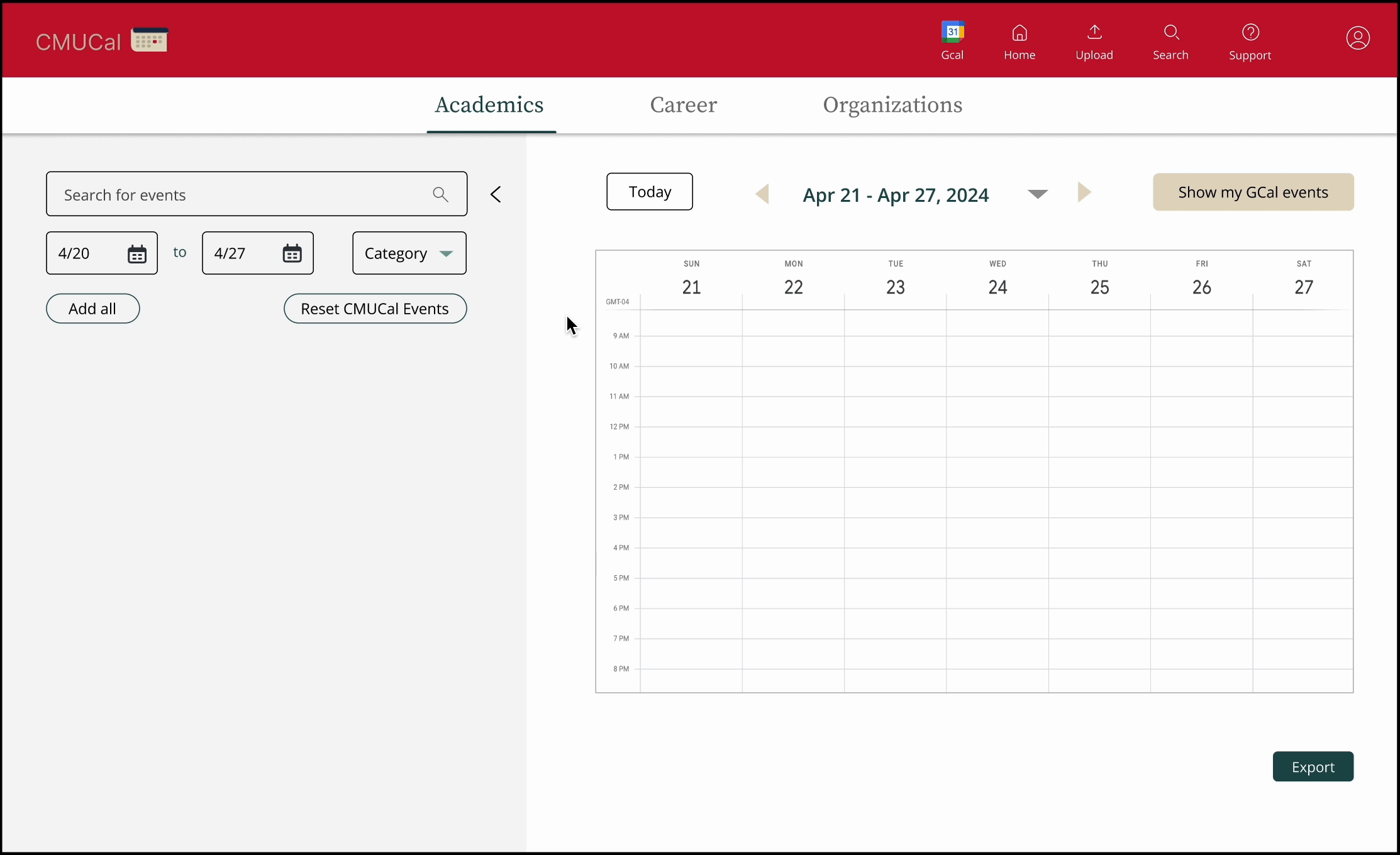The image size is (1400, 855).
Task: Go to the next week arrow
Action: coord(1084,192)
